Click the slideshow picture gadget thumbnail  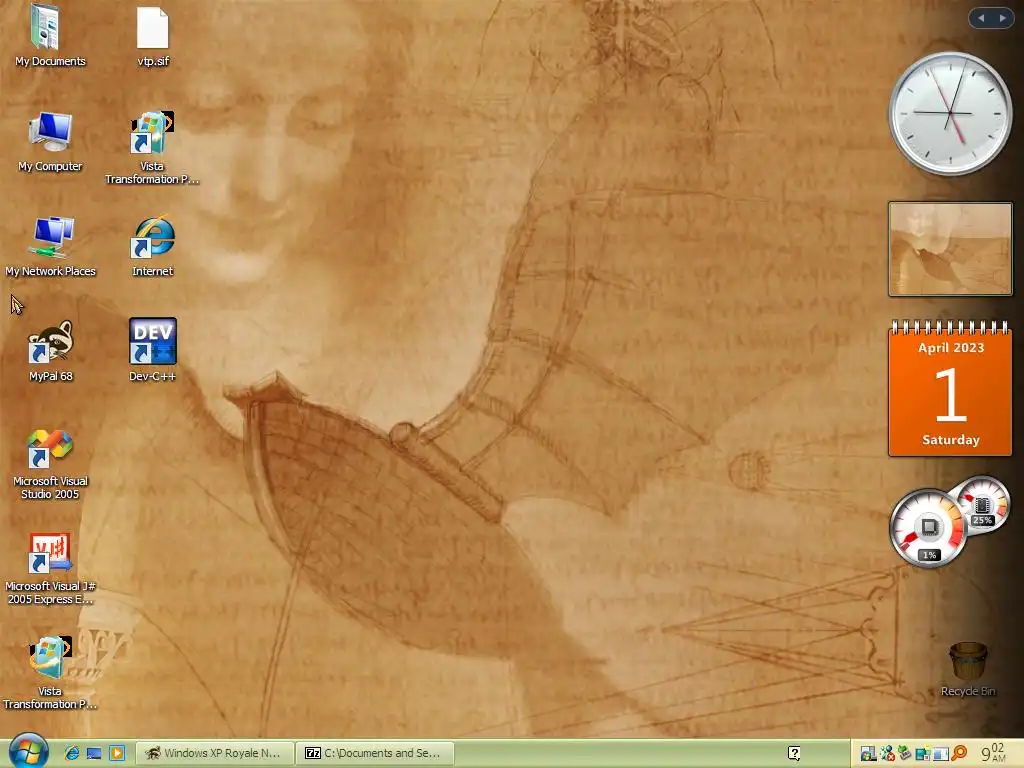tap(950, 249)
